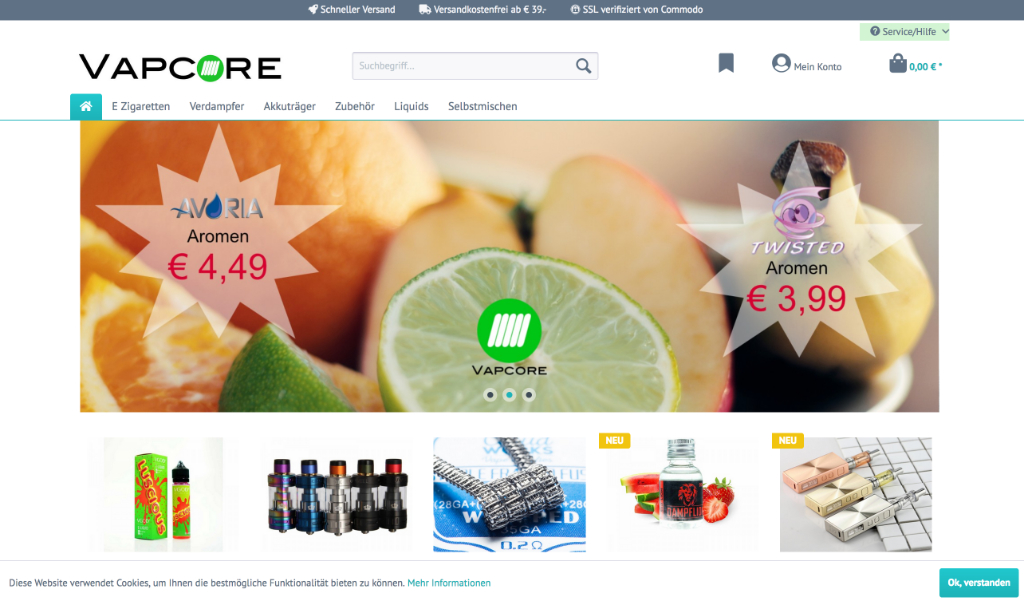This screenshot has width=1024, height=605.
Task: Click the search magnifier icon
Action: 583,66
